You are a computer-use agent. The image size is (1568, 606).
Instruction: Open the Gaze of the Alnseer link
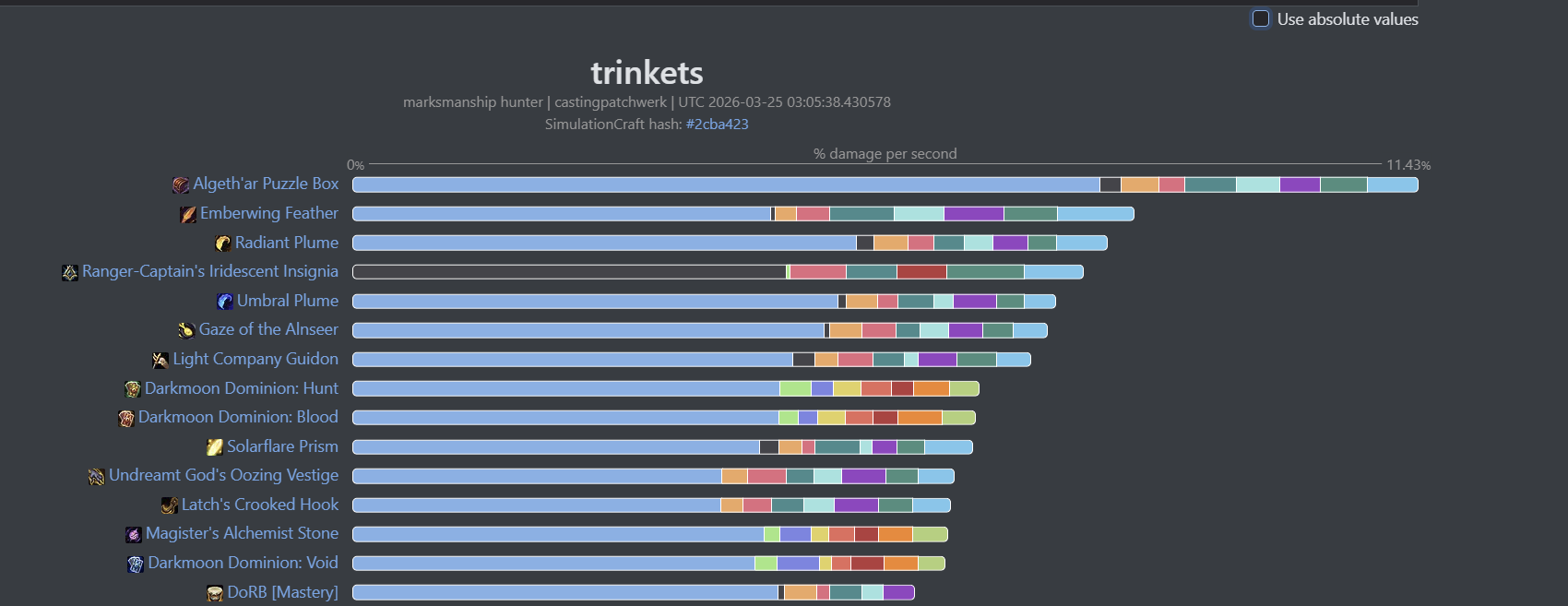(268, 329)
